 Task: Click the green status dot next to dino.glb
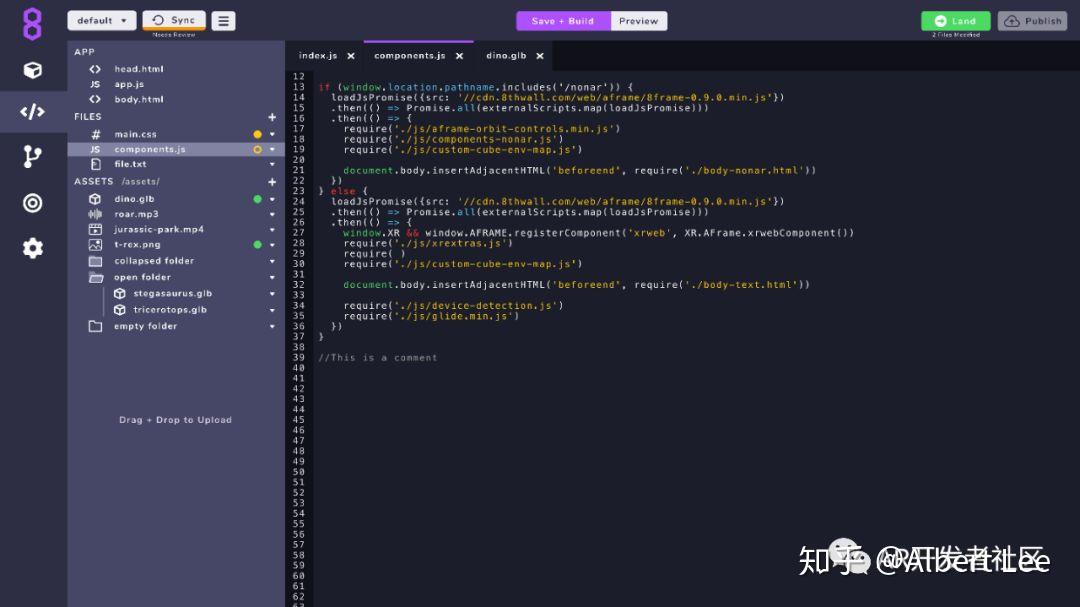click(258, 198)
